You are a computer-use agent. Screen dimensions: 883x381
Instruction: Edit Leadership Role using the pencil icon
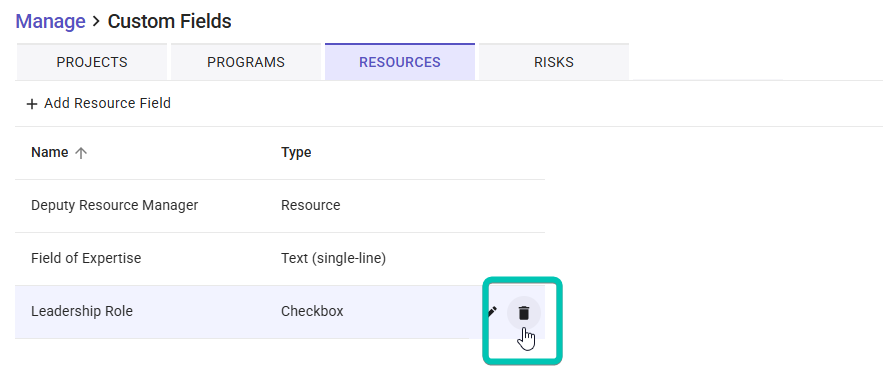pos(492,311)
